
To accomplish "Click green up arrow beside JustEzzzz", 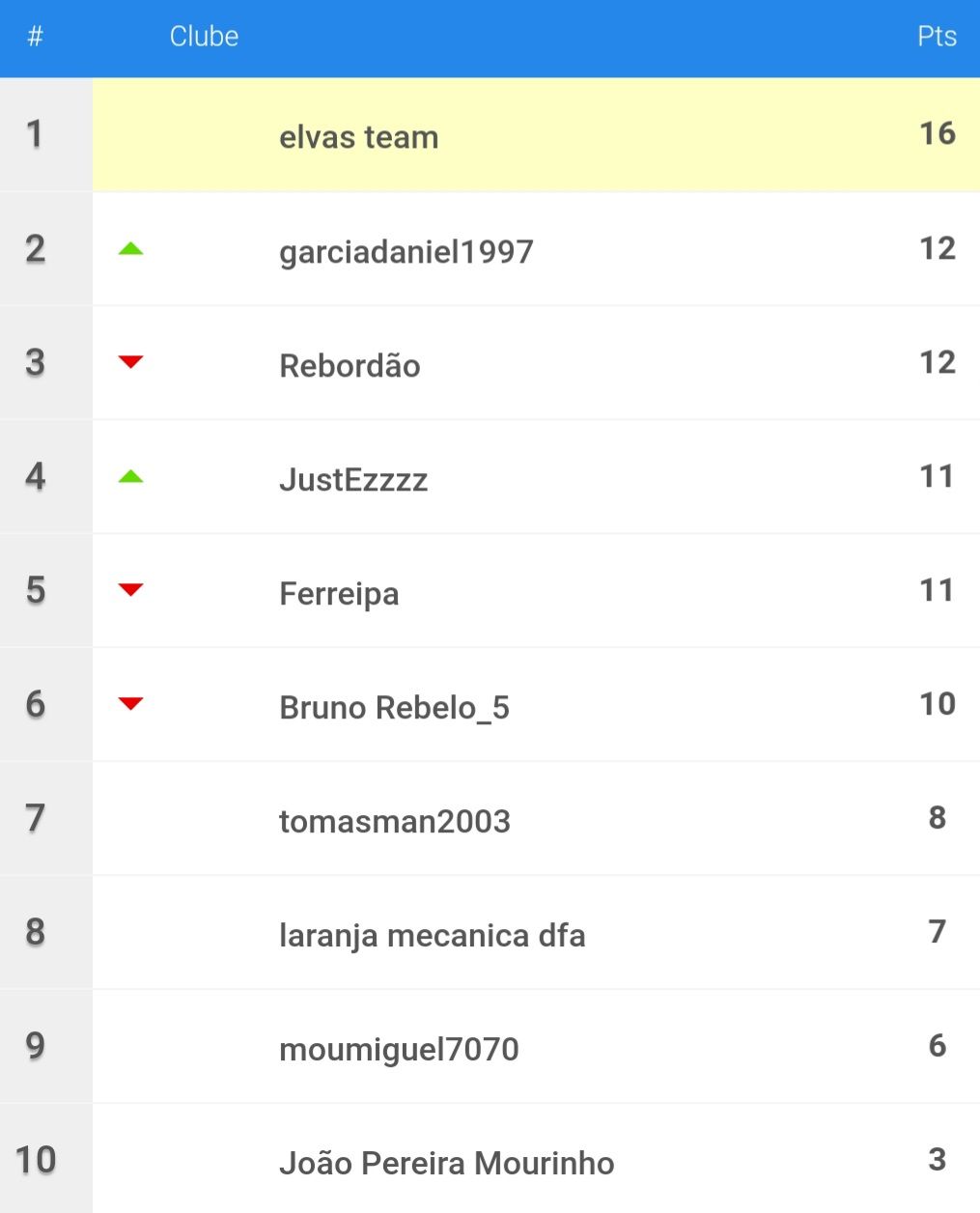I will click(130, 477).
